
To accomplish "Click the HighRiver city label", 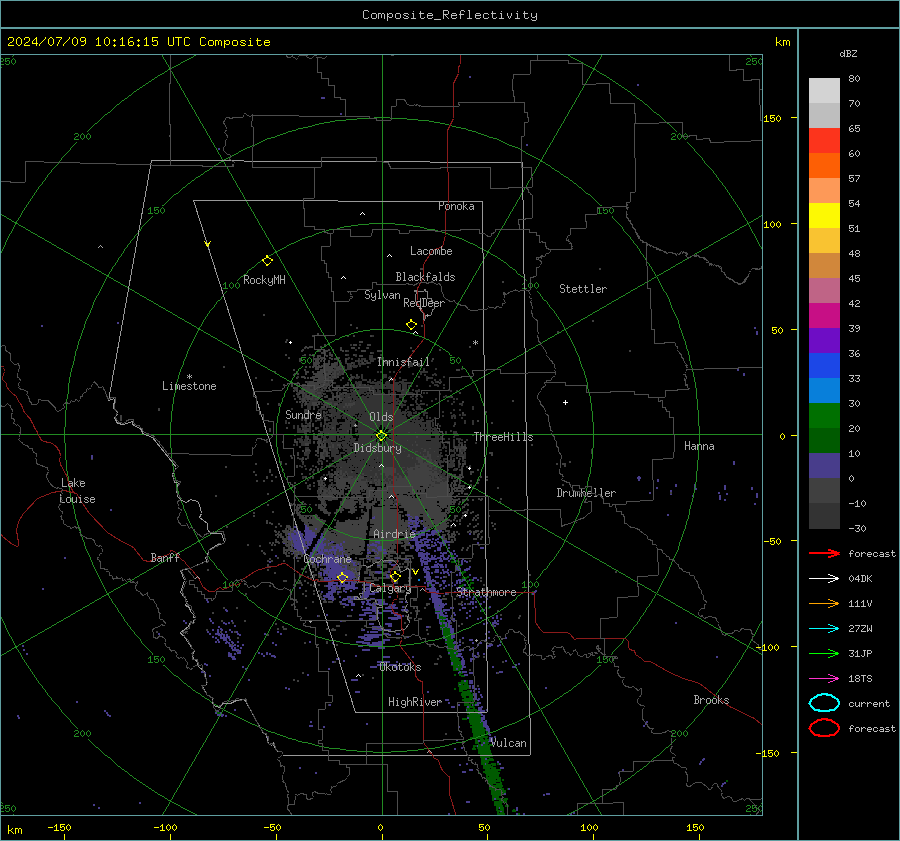I will [x=415, y=702].
